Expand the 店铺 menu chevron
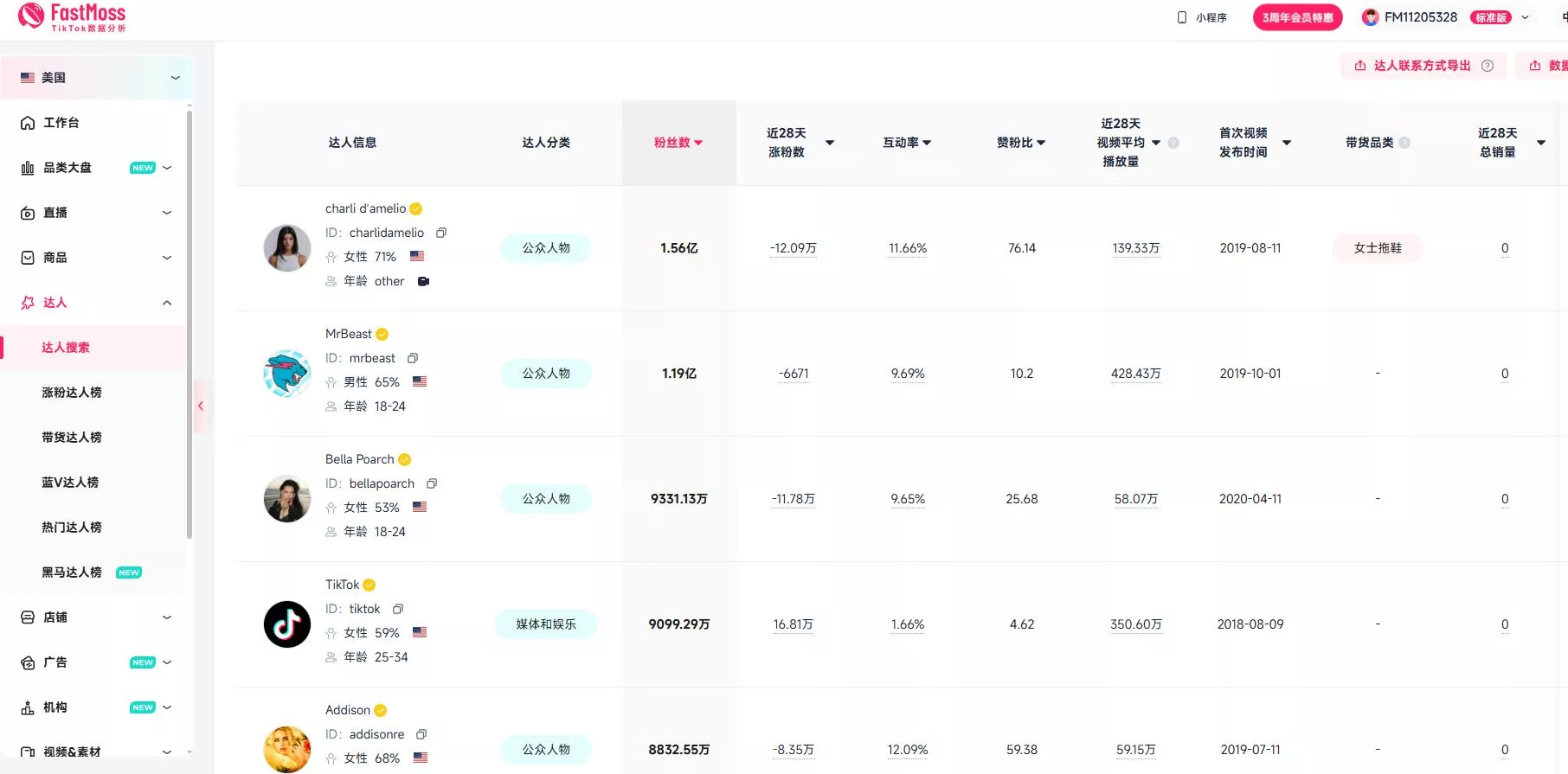This screenshot has height=774, width=1568. coord(167,617)
